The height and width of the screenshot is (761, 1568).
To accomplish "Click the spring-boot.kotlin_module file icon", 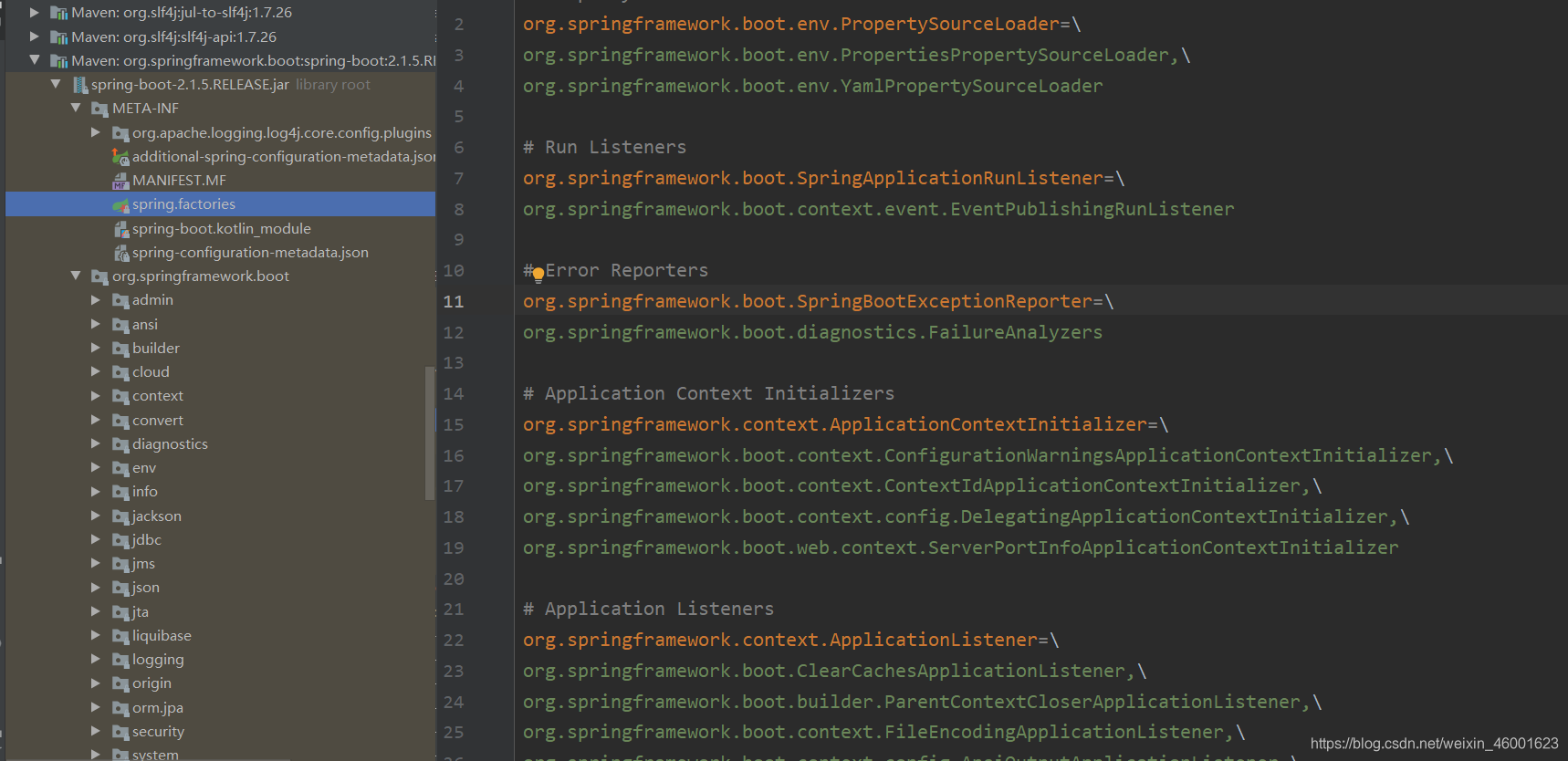I will tap(120, 229).
